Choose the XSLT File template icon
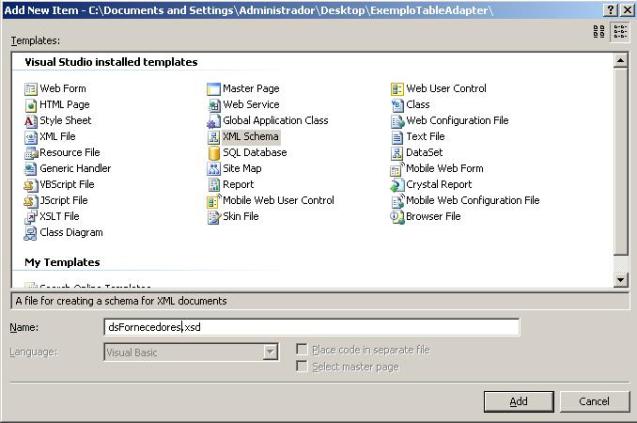637x423 pixels. pyautogui.click(x=30, y=217)
